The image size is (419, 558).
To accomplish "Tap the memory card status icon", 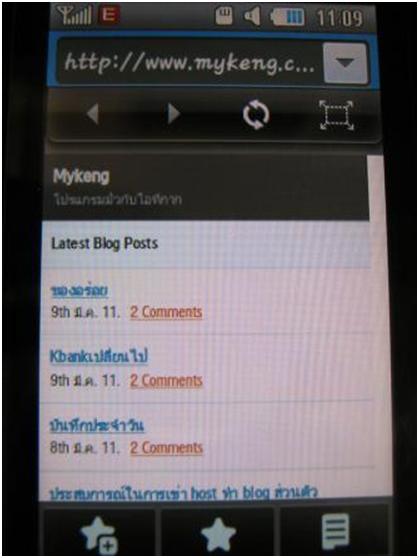I will click(224, 16).
